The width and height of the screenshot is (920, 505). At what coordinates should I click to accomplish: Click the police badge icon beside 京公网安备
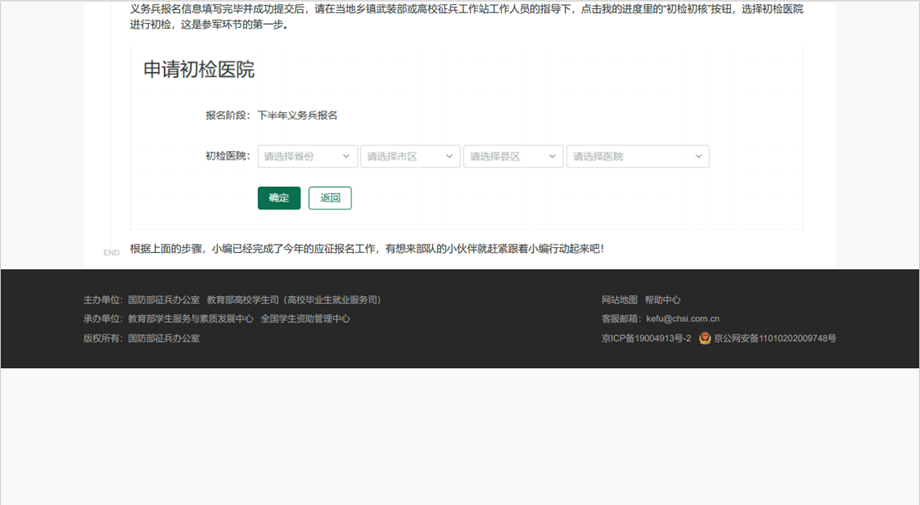[705, 339]
